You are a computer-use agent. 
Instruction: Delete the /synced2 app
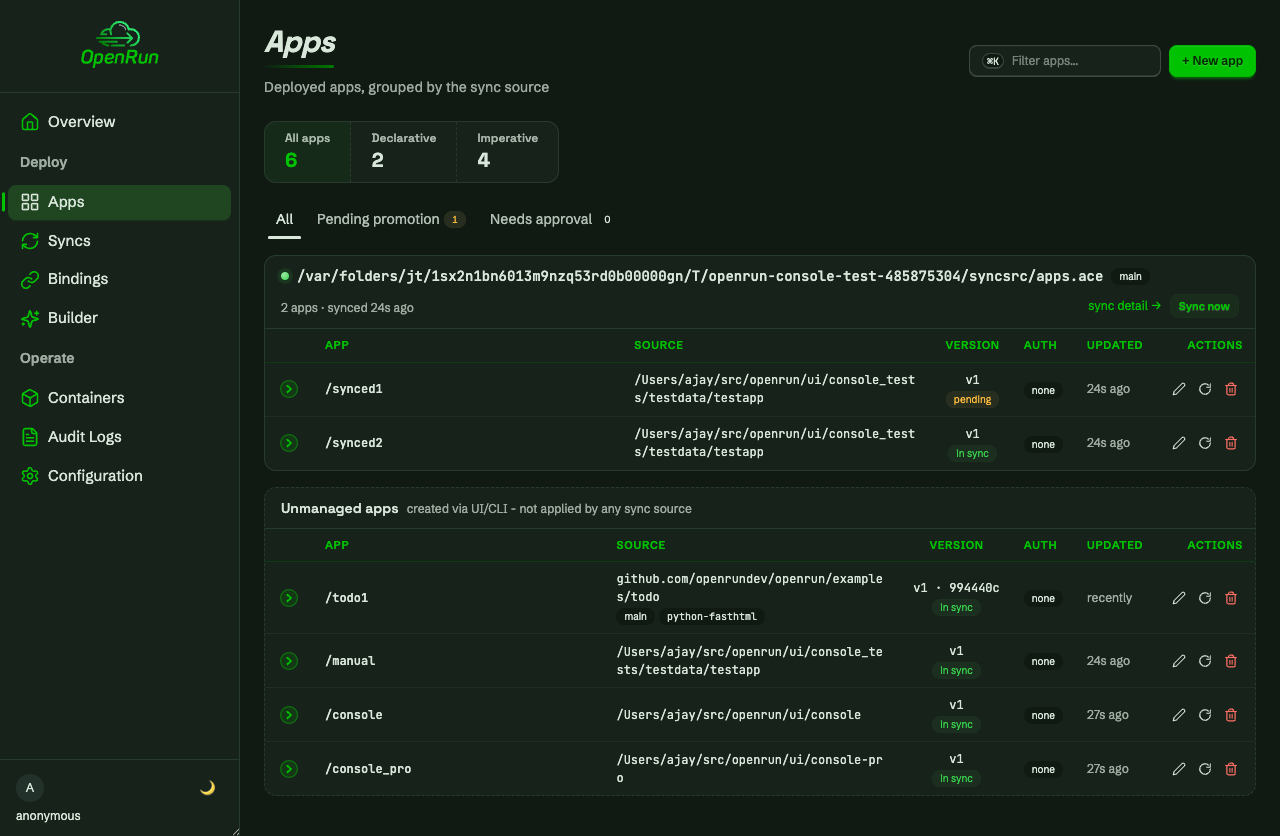[x=1231, y=443]
